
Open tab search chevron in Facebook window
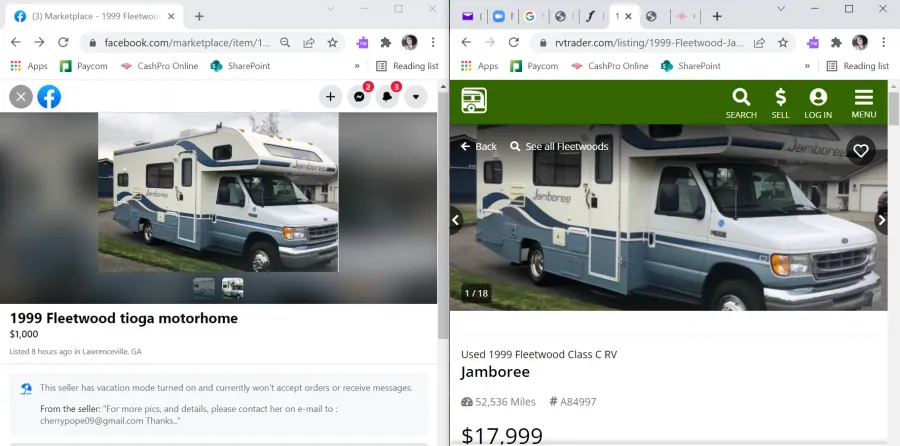point(331,9)
